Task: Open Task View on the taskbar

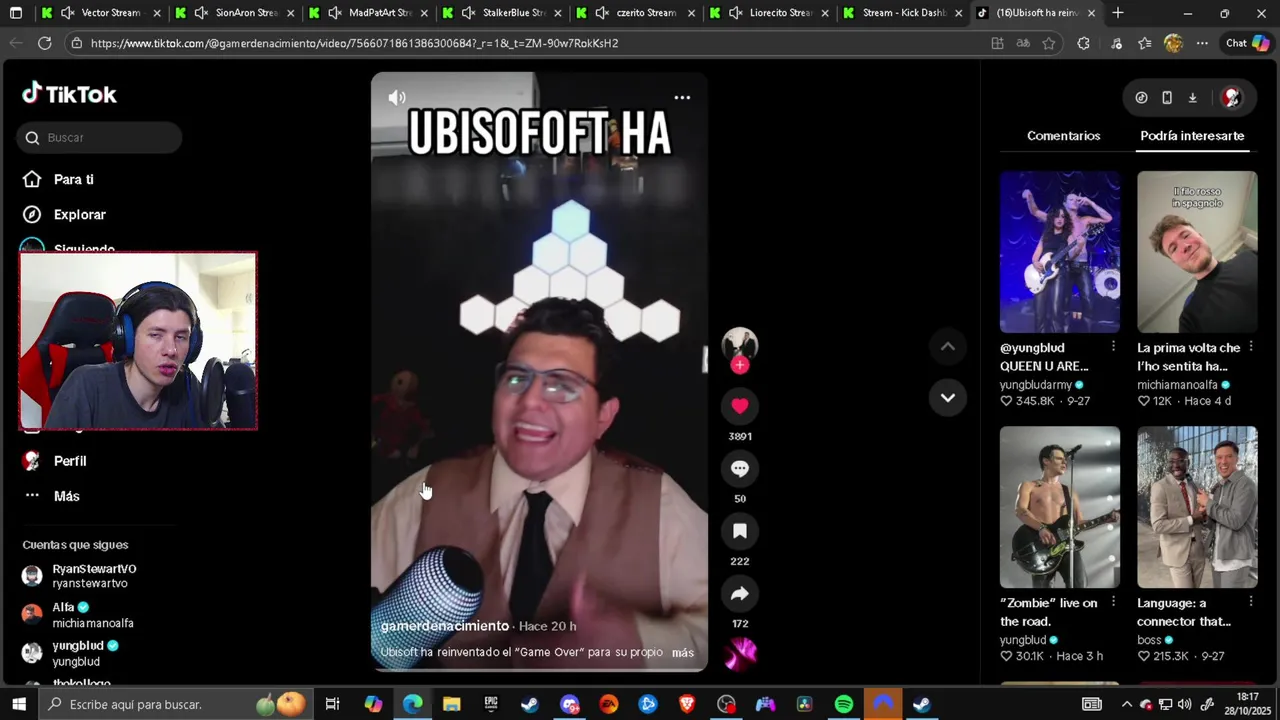Action: click(x=333, y=704)
